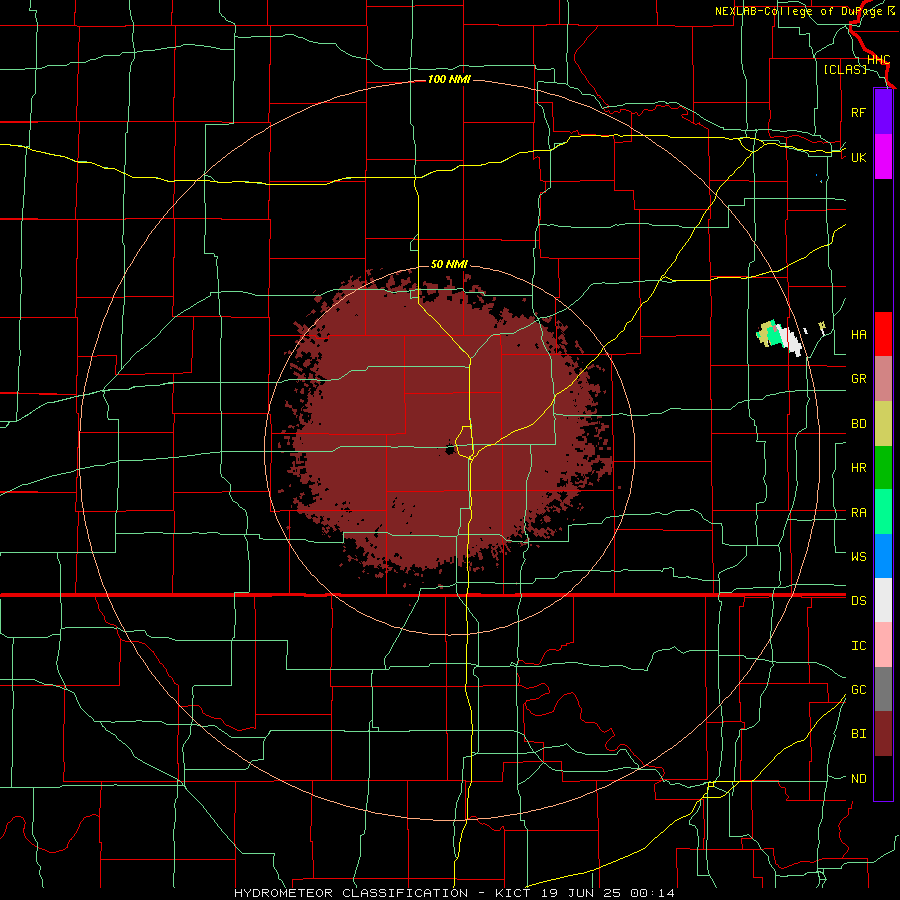Click the IC pink legend swatch
The width and height of the screenshot is (900, 900).
[x=883, y=645]
